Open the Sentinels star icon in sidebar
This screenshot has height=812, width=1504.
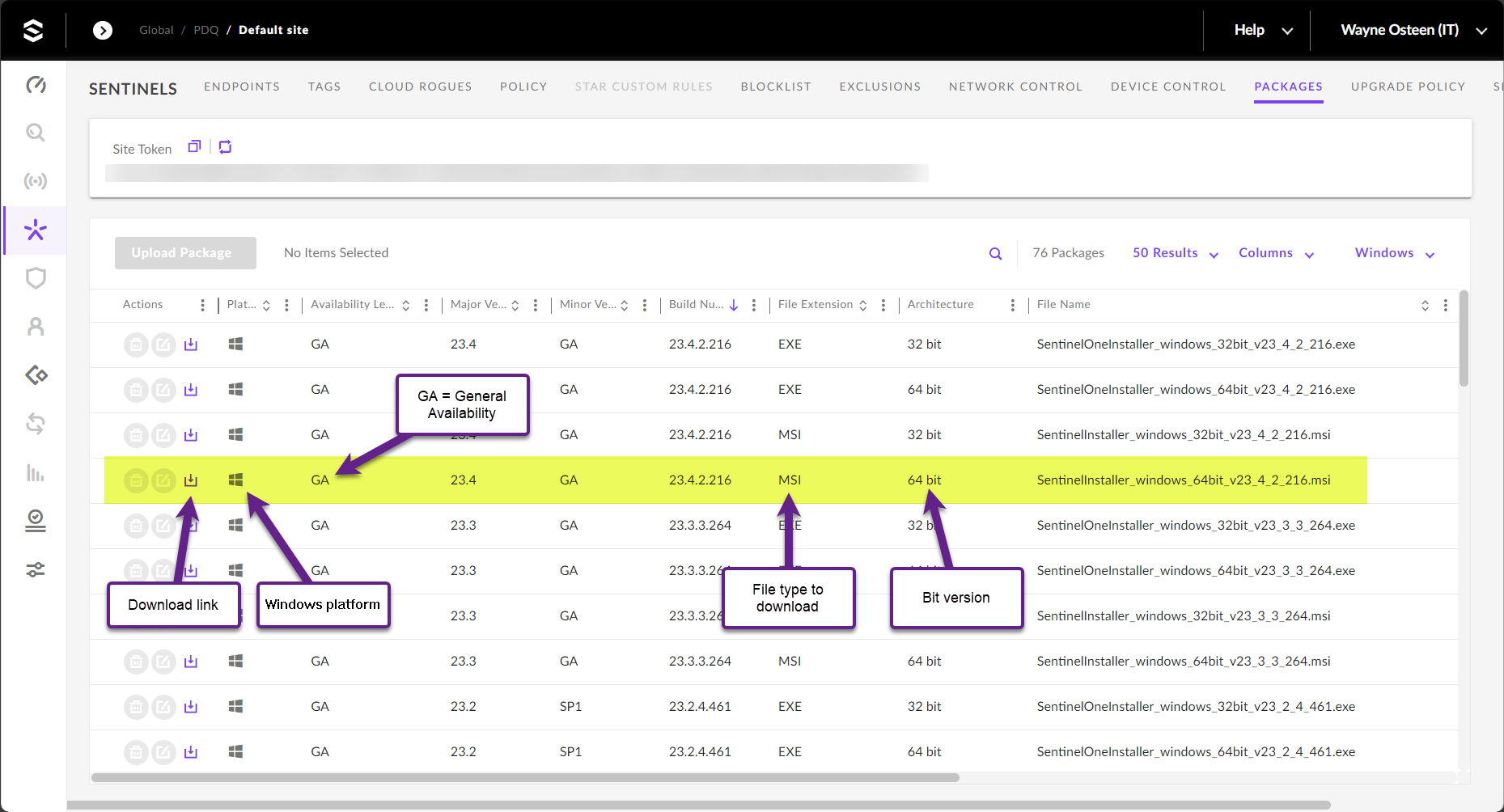point(36,230)
